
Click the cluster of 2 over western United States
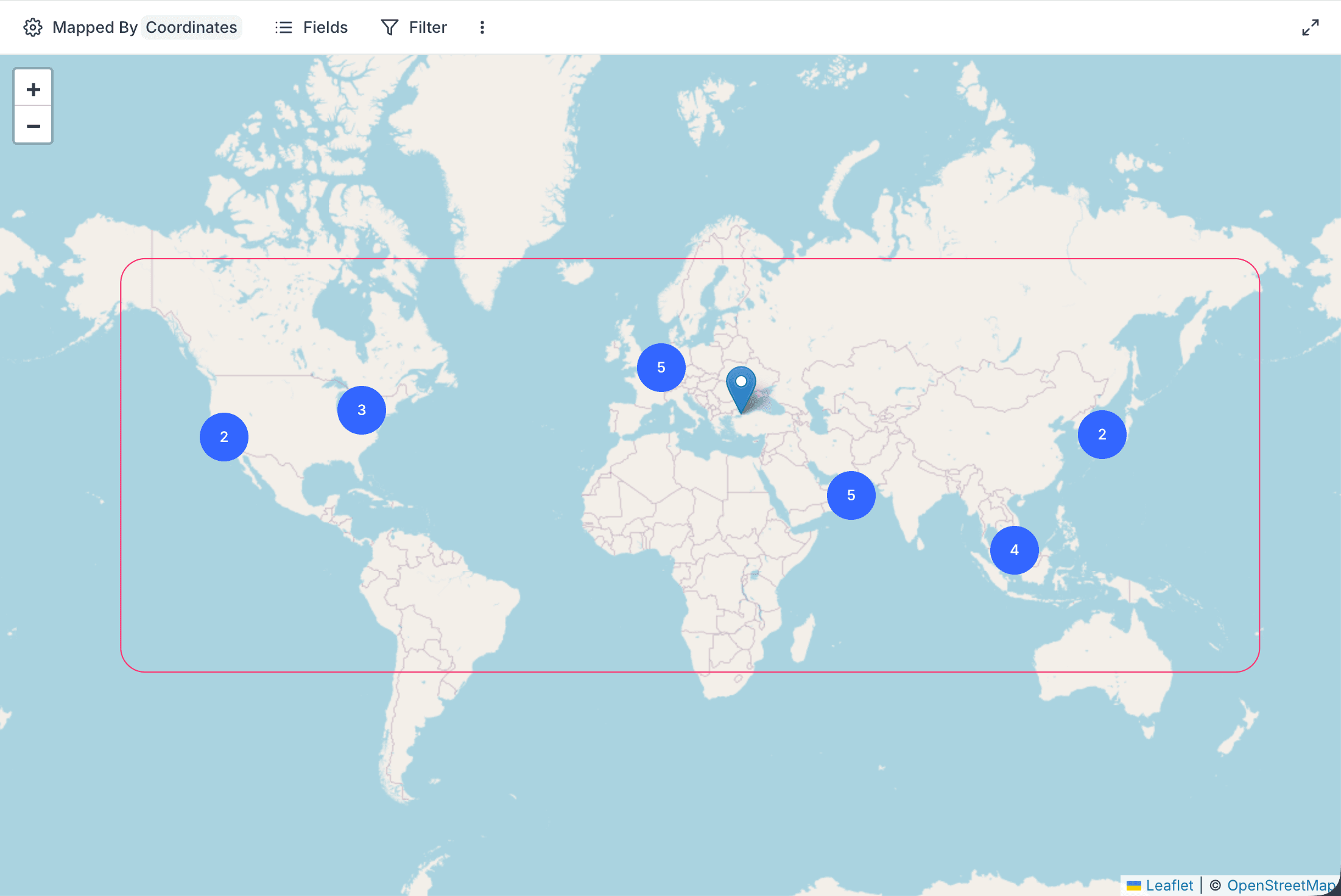[224, 436]
